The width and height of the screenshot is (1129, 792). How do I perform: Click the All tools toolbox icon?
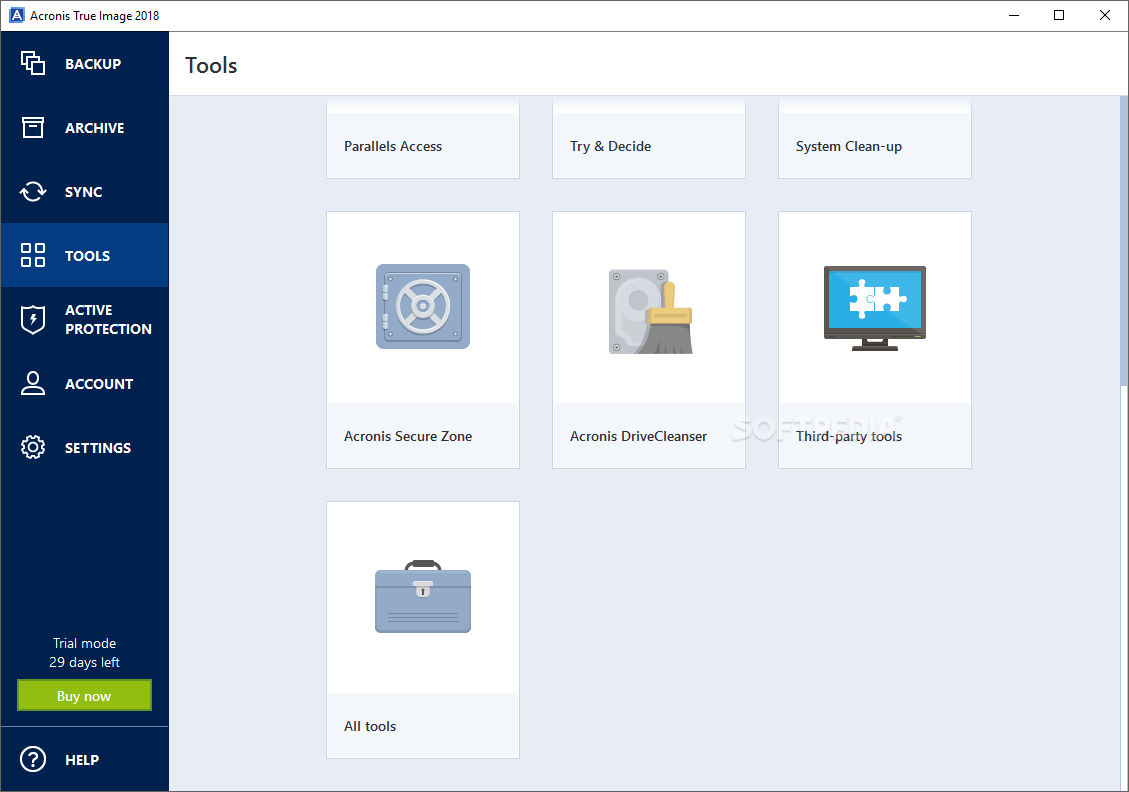click(x=423, y=596)
